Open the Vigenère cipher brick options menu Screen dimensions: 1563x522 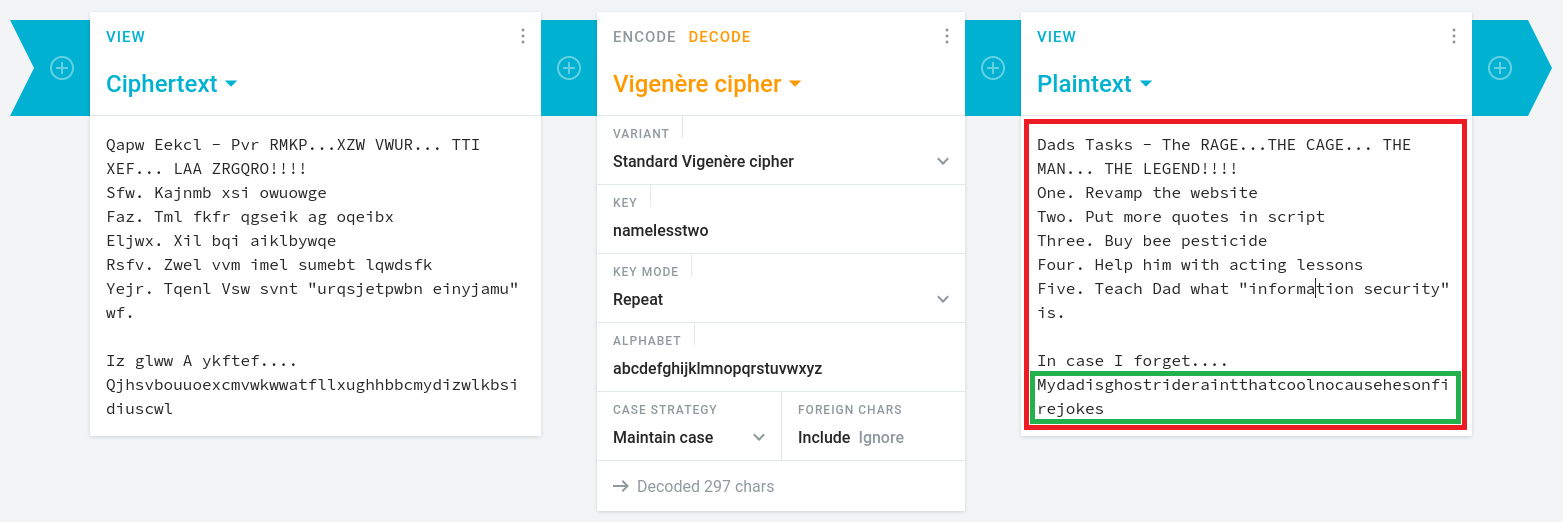pyautogui.click(x=947, y=37)
